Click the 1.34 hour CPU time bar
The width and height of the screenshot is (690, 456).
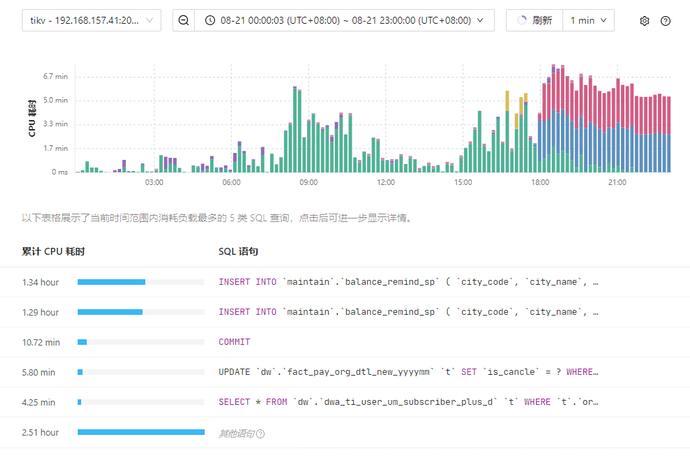tap(111, 282)
